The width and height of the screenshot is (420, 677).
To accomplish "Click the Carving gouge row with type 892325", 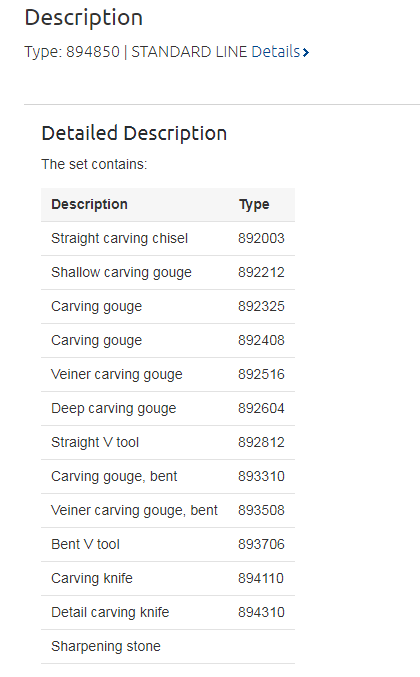I will (x=168, y=307).
